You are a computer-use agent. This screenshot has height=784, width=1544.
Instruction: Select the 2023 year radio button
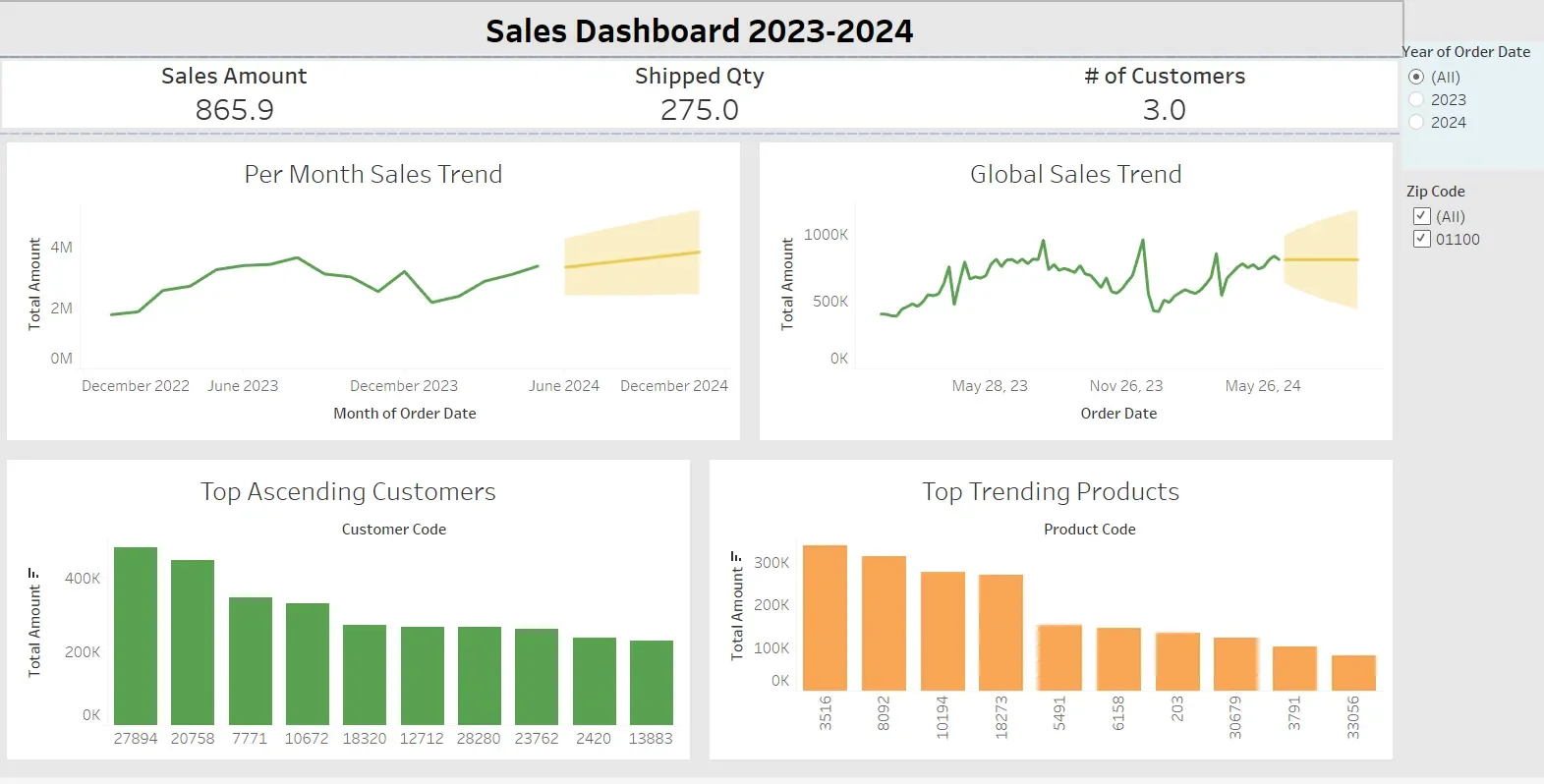click(1416, 99)
